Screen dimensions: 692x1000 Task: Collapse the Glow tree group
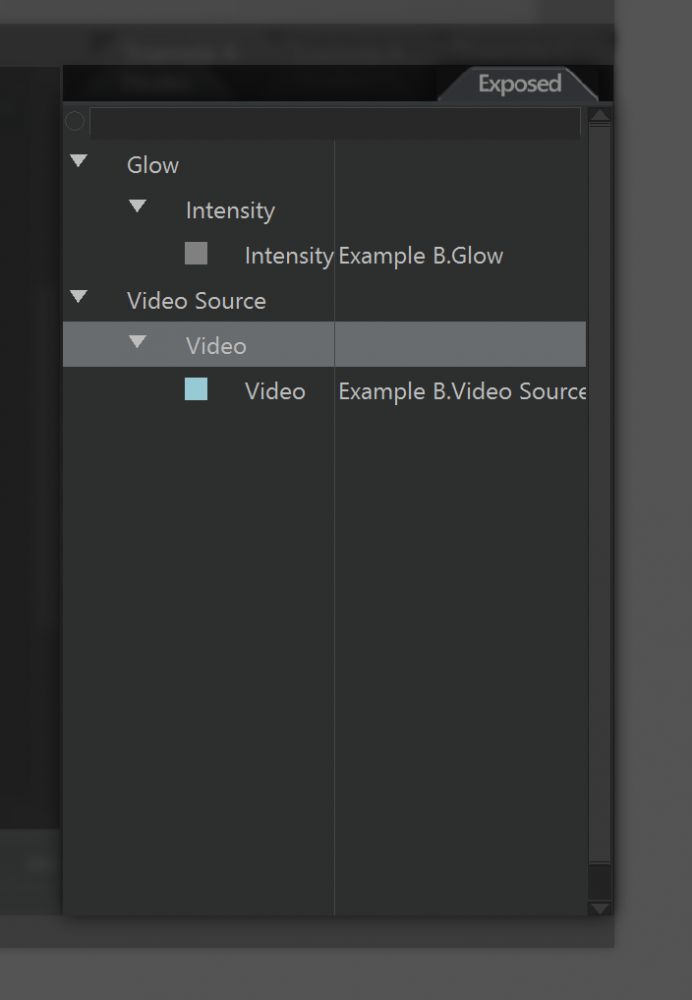(78, 161)
